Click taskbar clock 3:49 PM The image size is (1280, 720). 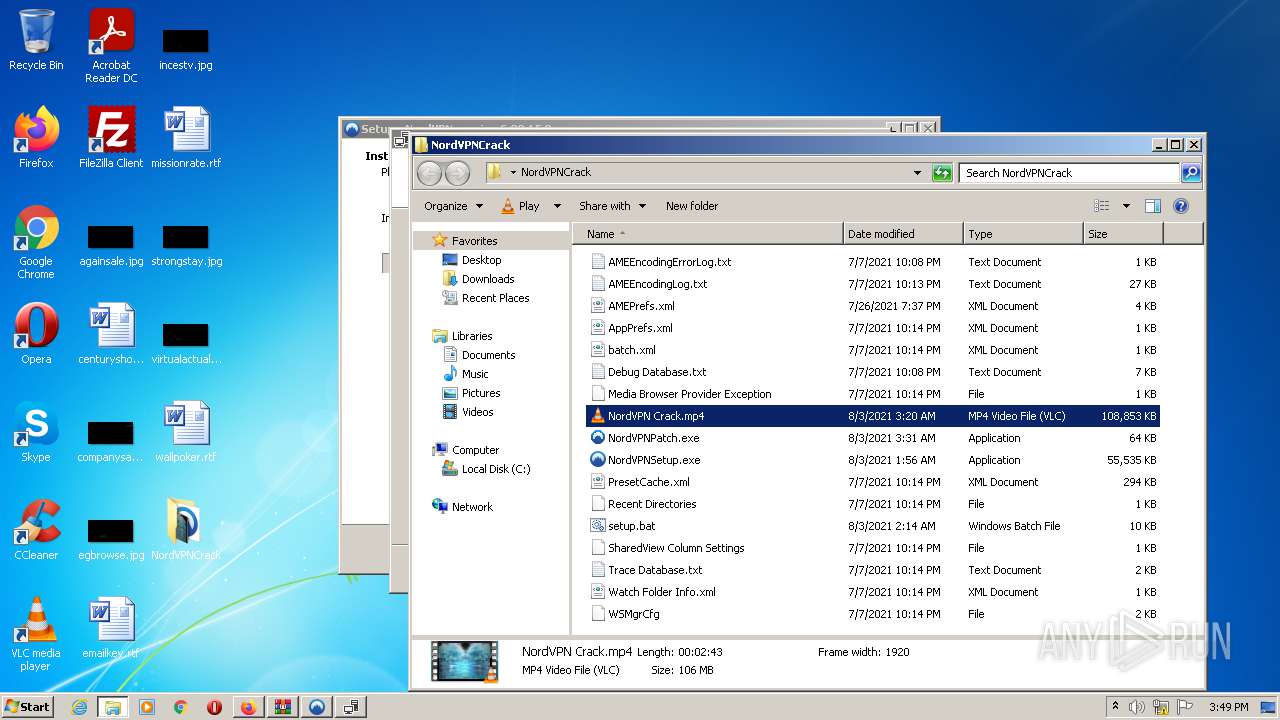point(1228,707)
